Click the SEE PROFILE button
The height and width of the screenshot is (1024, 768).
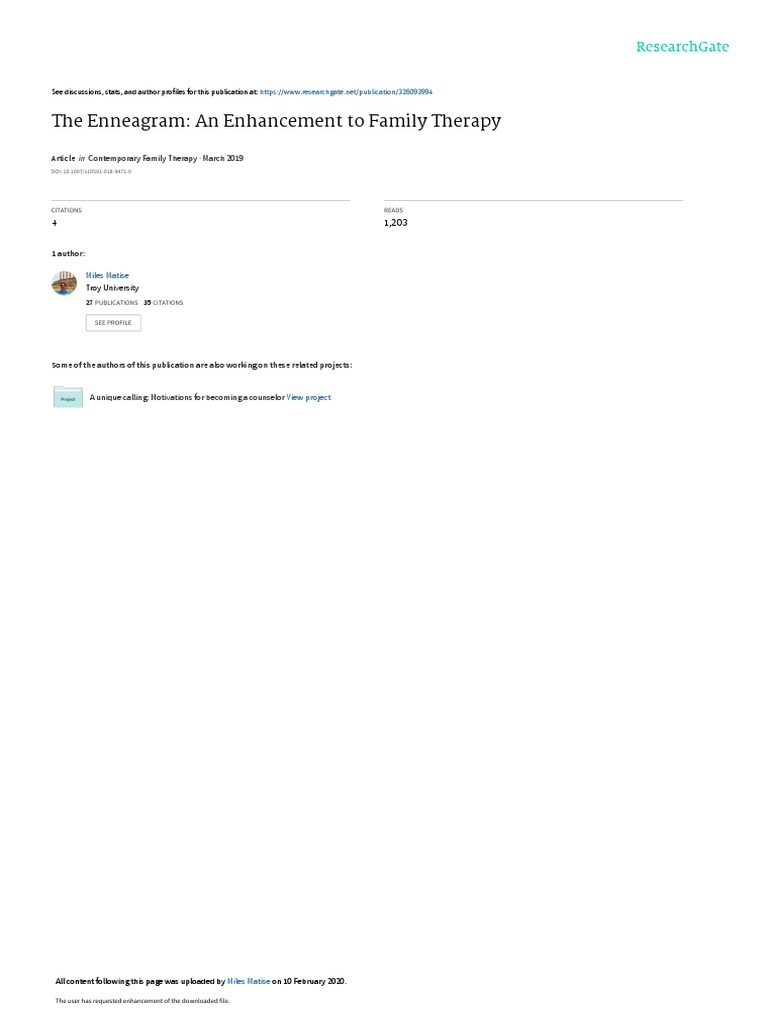(113, 323)
